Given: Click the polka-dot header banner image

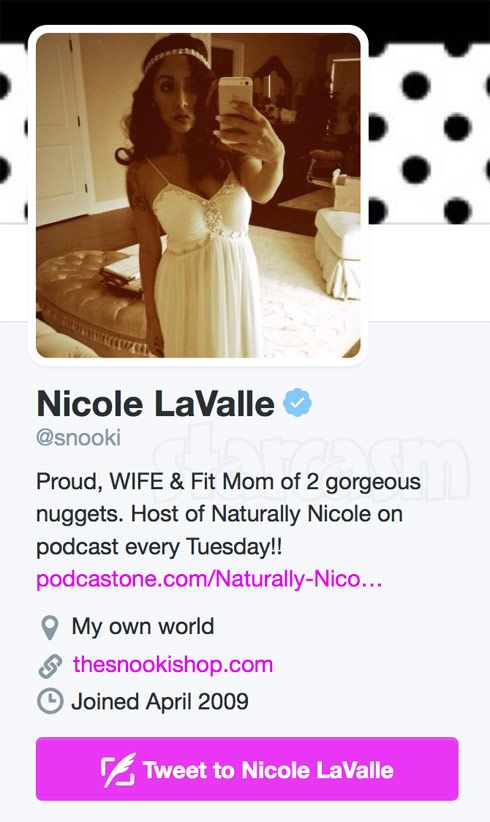Looking at the screenshot, I should coord(429,131).
